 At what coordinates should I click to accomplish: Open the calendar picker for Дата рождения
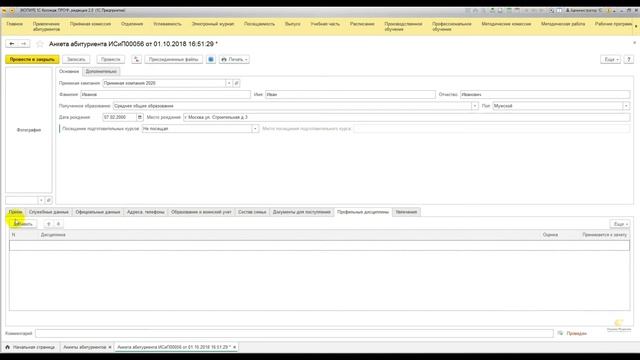coord(140,117)
